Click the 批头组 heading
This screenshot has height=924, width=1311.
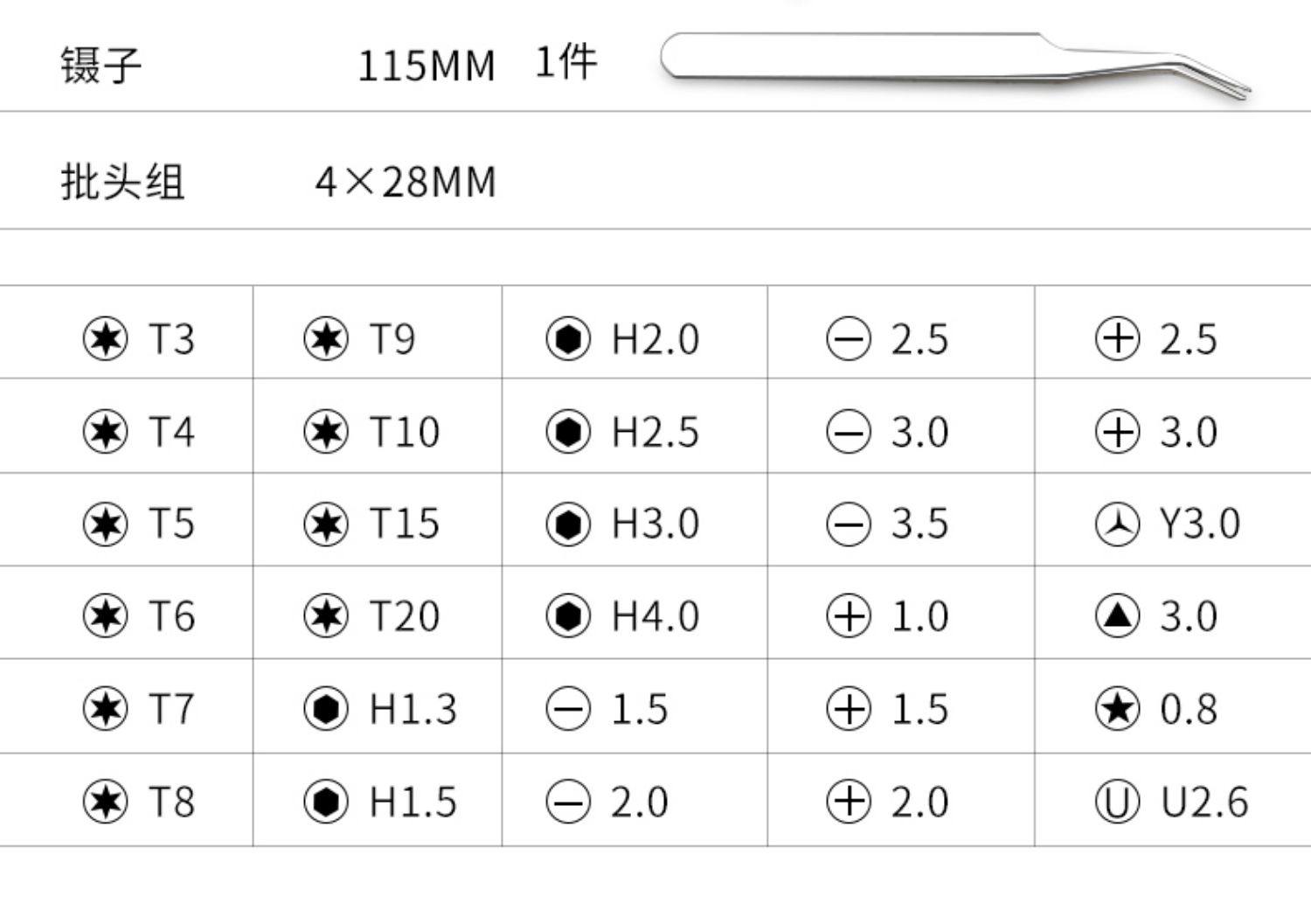(122, 183)
